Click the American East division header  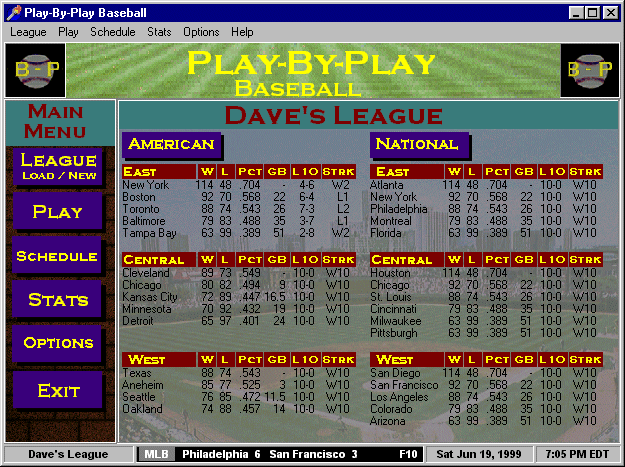159,172
